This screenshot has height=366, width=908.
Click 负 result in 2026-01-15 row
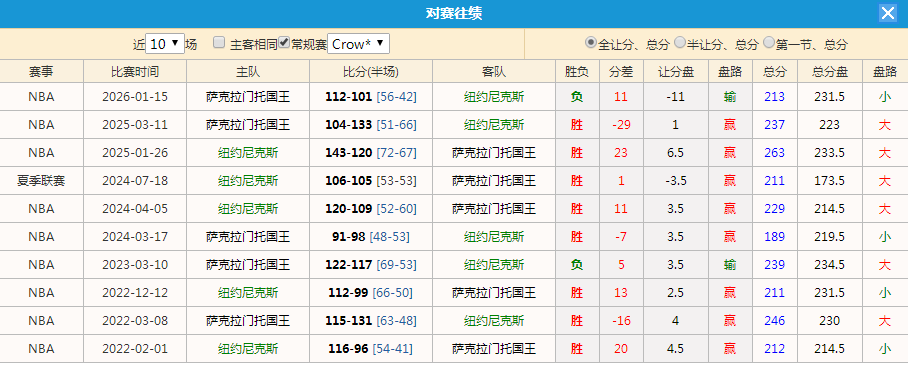pos(577,97)
